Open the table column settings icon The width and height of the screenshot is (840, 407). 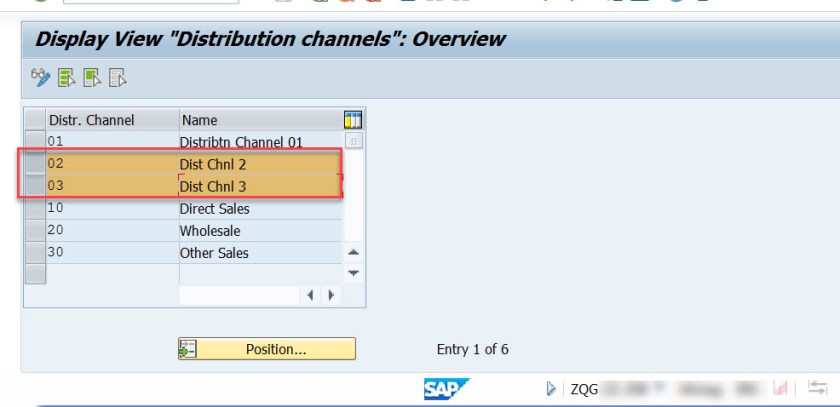click(x=353, y=120)
